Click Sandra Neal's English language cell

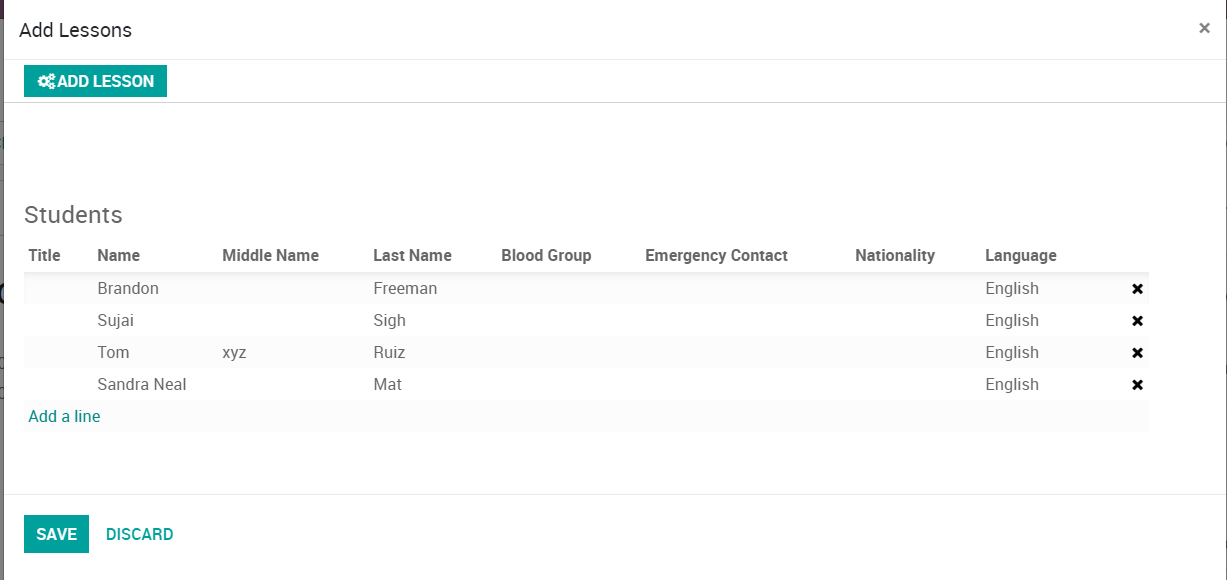click(1012, 384)
